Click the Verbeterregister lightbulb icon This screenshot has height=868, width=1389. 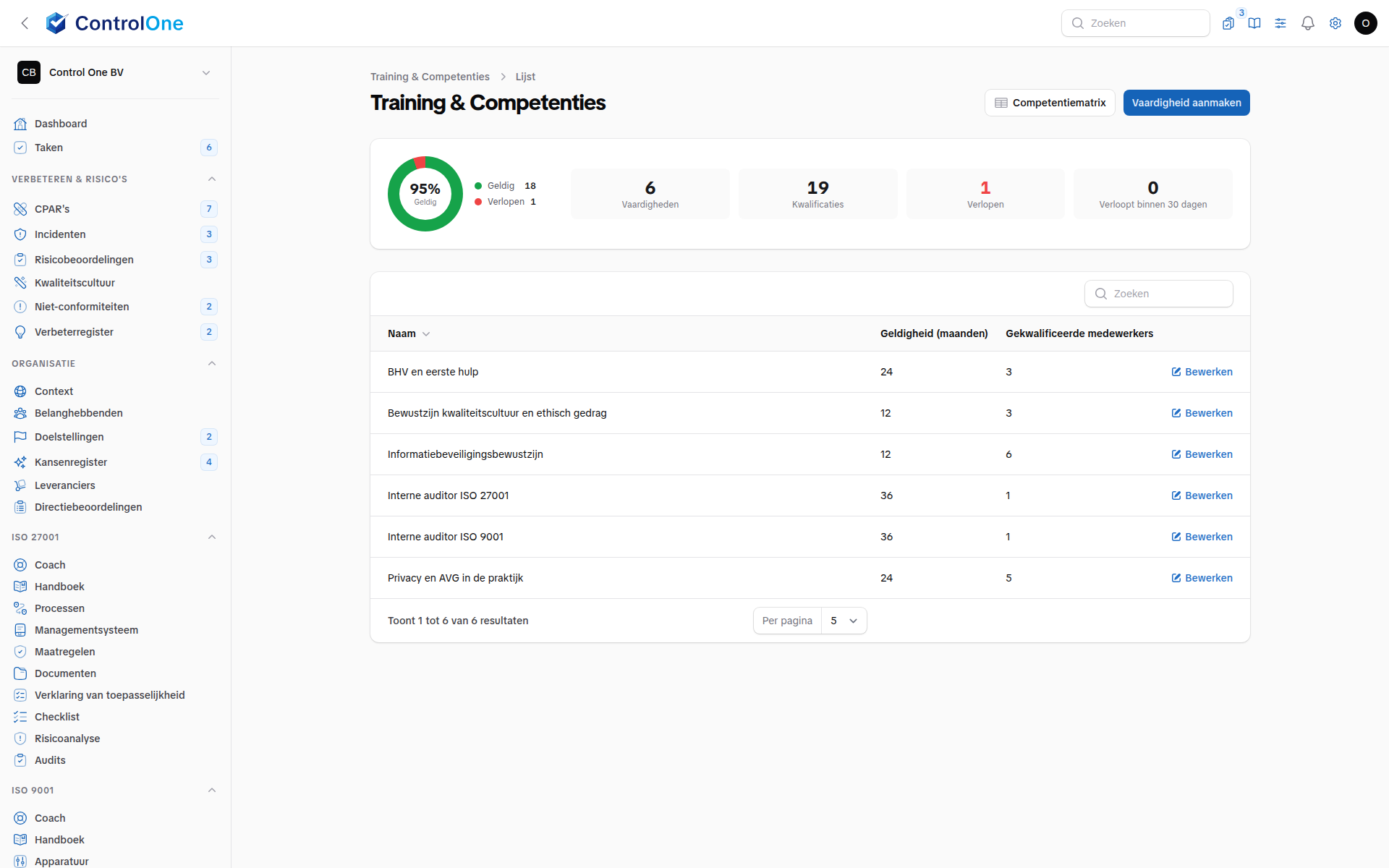click(20, 332)
